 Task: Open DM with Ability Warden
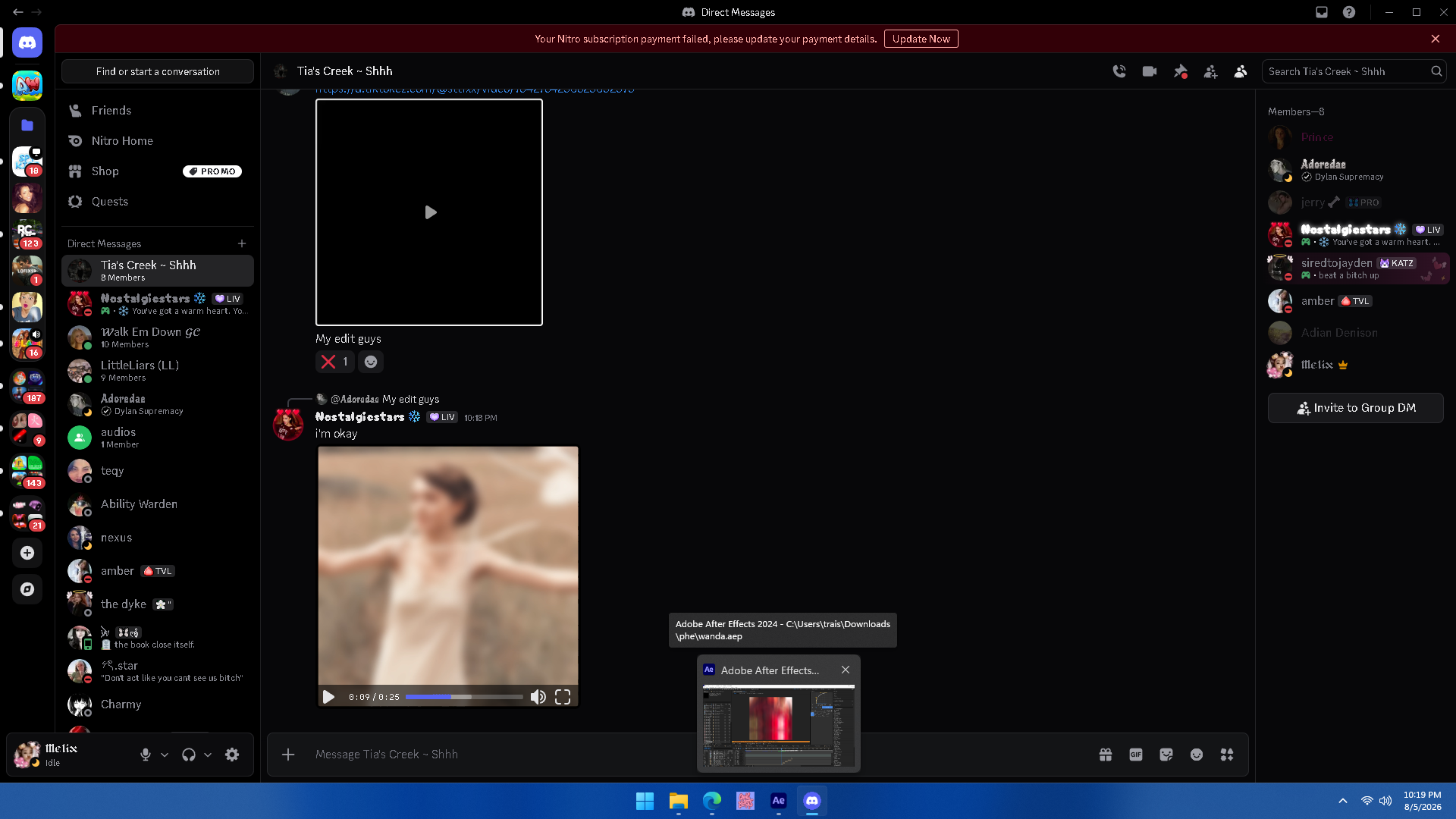pos(158,504)
